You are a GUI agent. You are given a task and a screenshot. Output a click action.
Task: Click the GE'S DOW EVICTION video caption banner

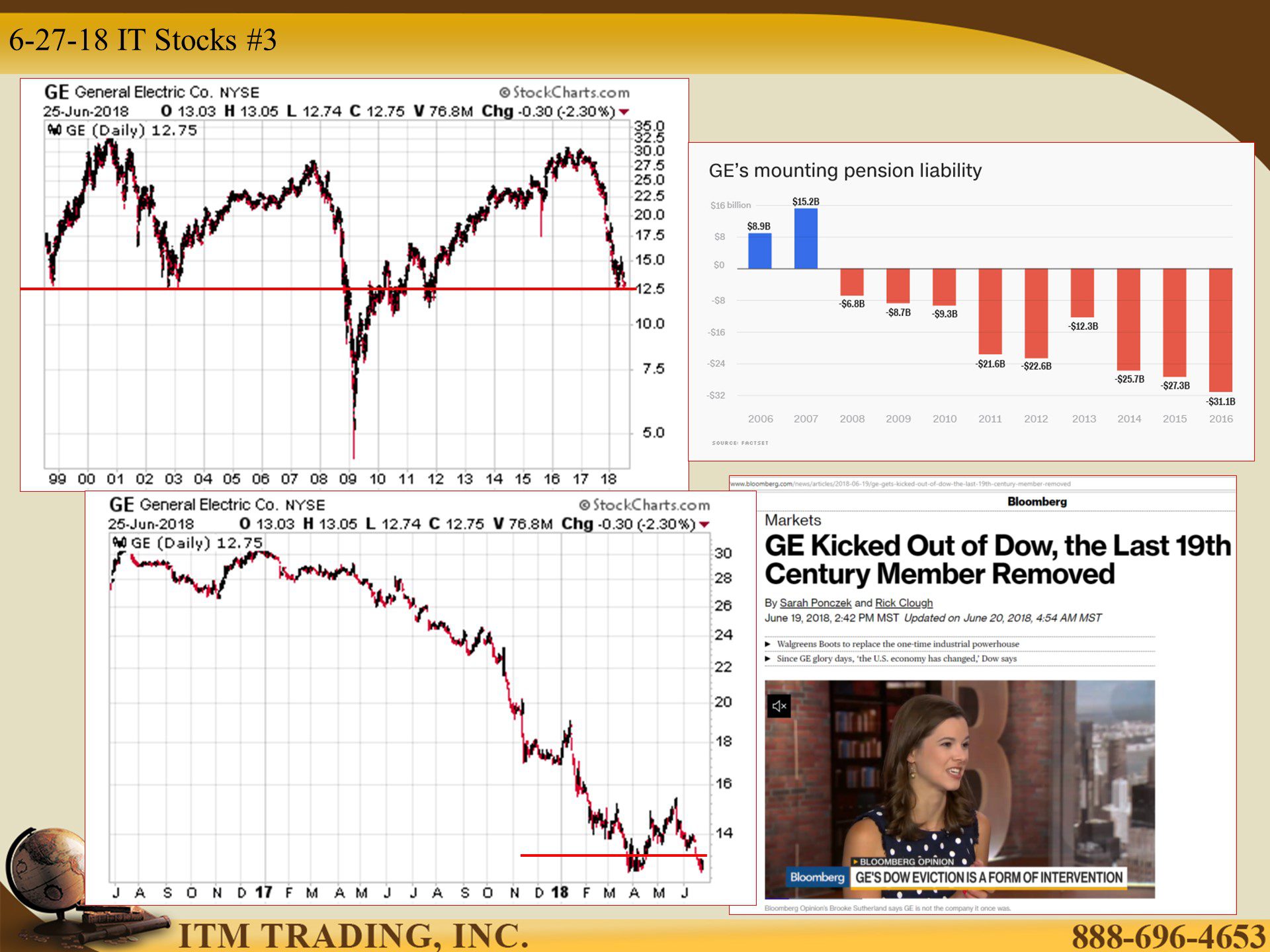tap(989, 877)
